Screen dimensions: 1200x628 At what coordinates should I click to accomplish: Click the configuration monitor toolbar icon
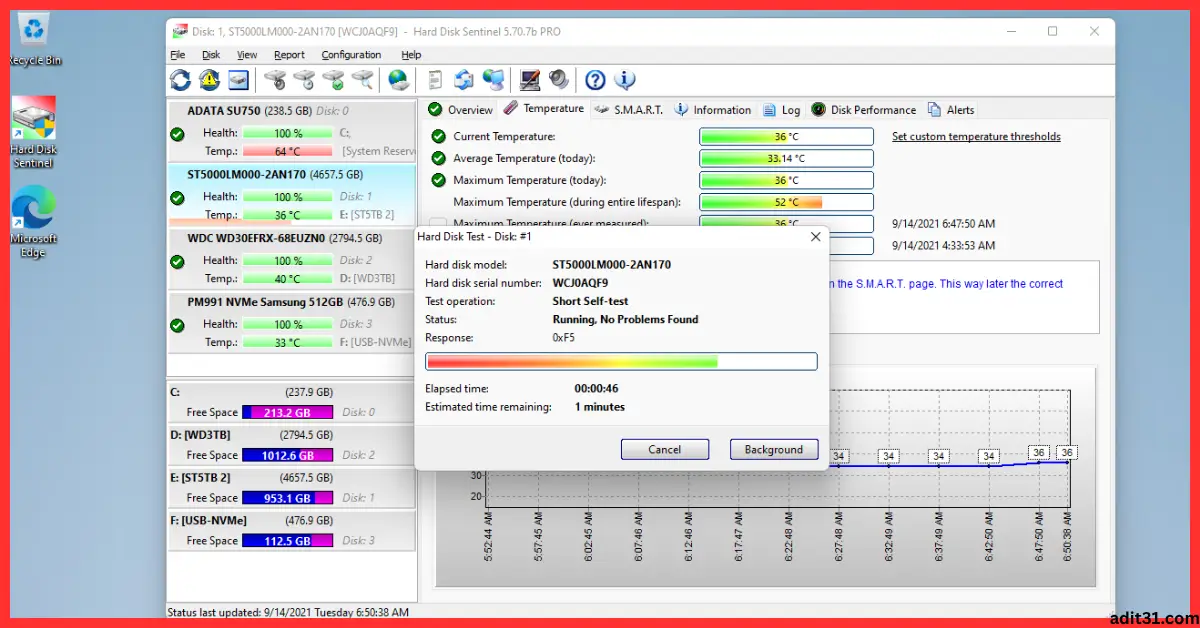pos(530,80)
